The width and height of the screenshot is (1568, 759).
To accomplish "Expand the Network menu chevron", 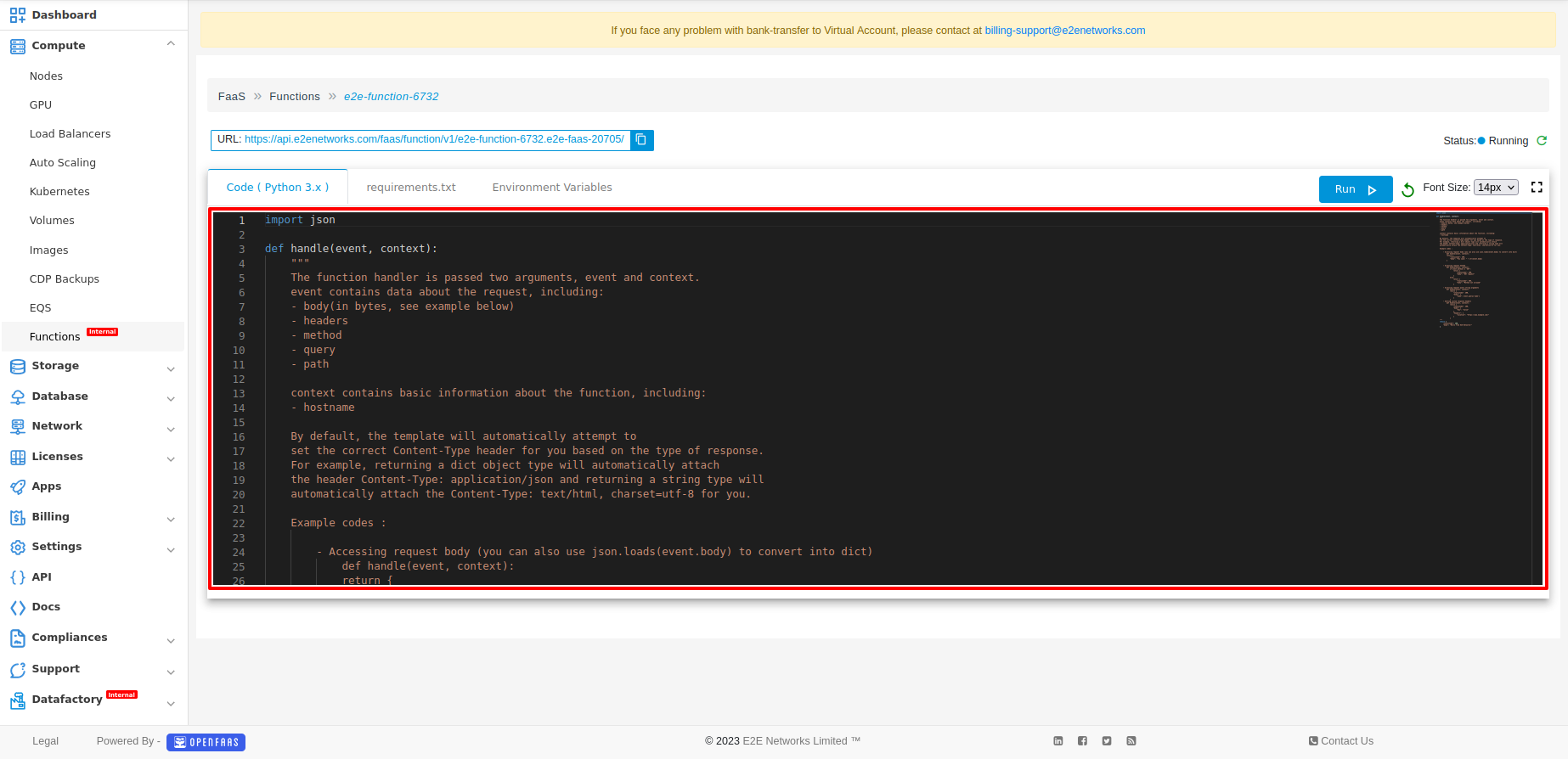I will tap(171, 430).
